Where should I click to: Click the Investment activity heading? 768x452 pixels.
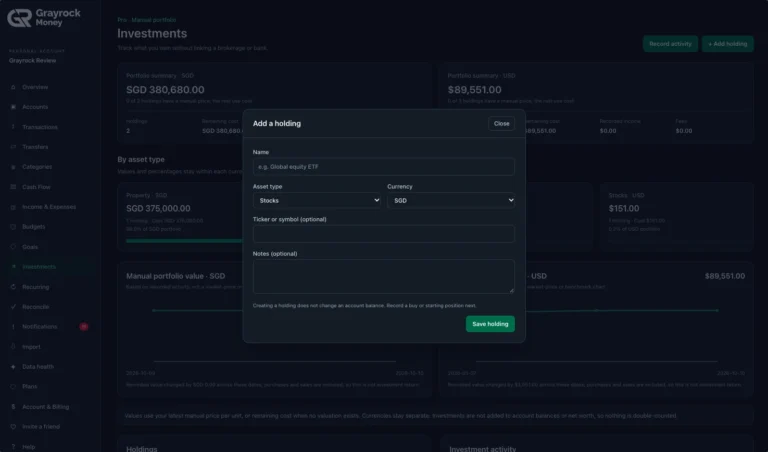(482, 449)
